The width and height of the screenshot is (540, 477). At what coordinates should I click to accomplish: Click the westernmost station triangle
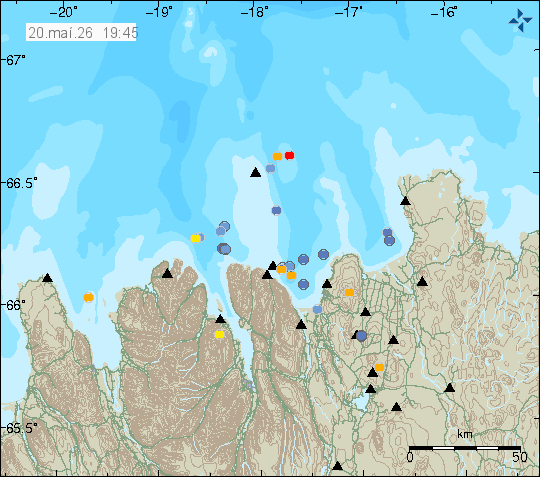tap(48, 278)
